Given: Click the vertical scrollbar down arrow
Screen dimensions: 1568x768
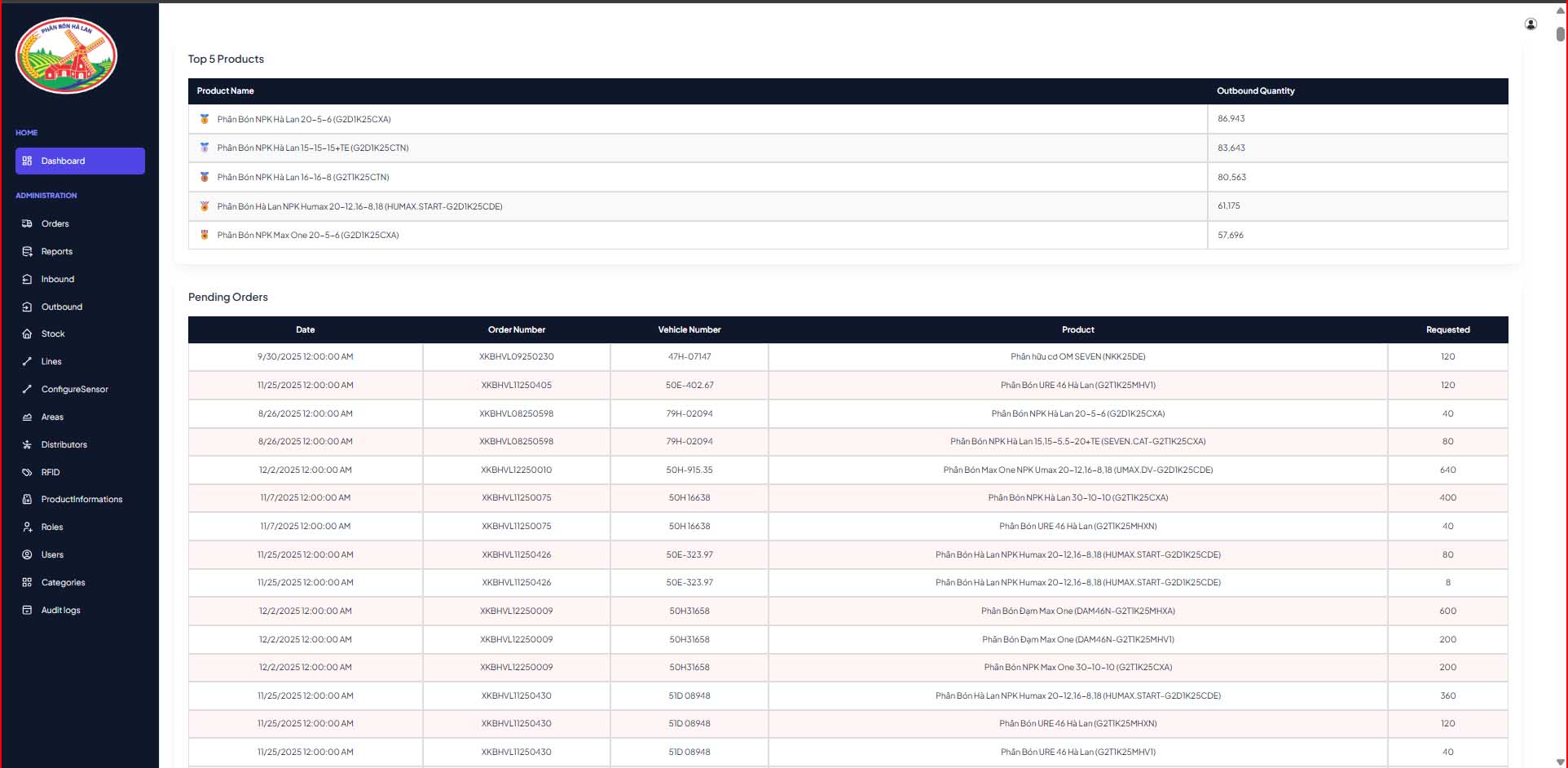Looking at the screenshot, I should (x=1560, y=761).
